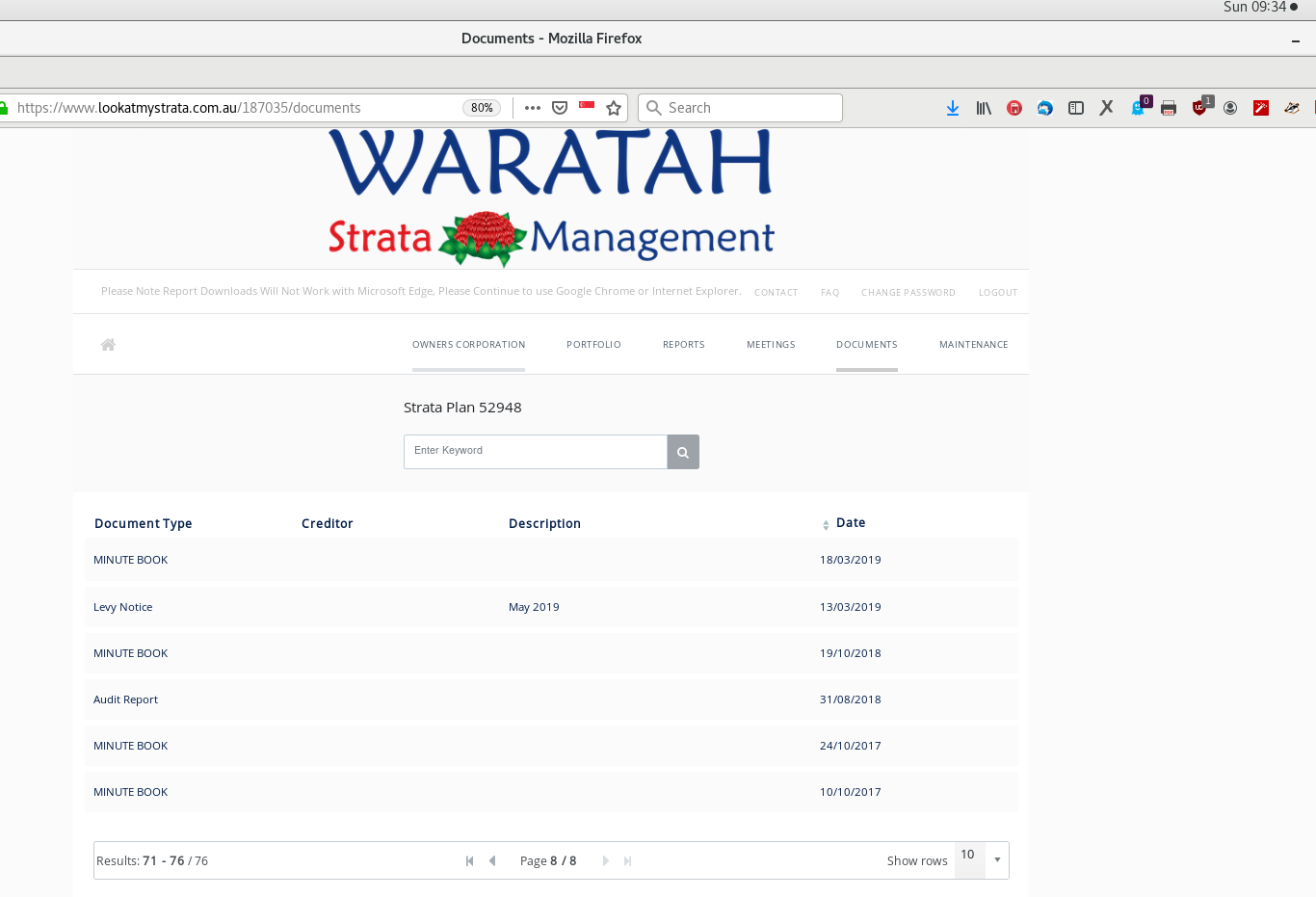Reset the 80% zoom level badge
This screenshot has height=897, width=1316.
(x=483, y=108)
